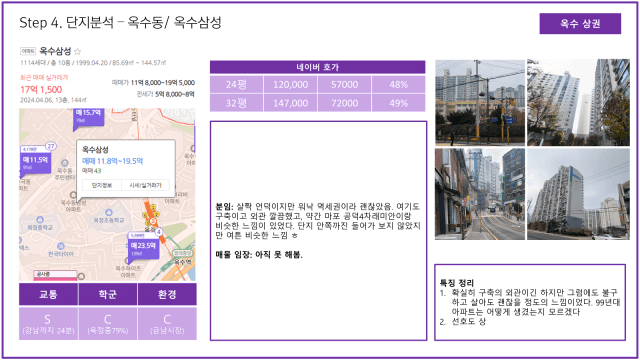Screen dimensions: 640x360
Task: Click the circled 4 count badge near 옥수역
Action: [x=159, y=232]
